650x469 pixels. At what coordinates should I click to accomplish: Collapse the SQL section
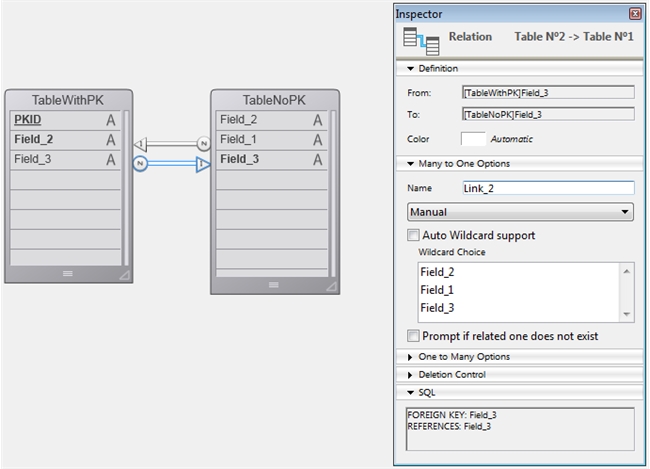pos(409,393)
